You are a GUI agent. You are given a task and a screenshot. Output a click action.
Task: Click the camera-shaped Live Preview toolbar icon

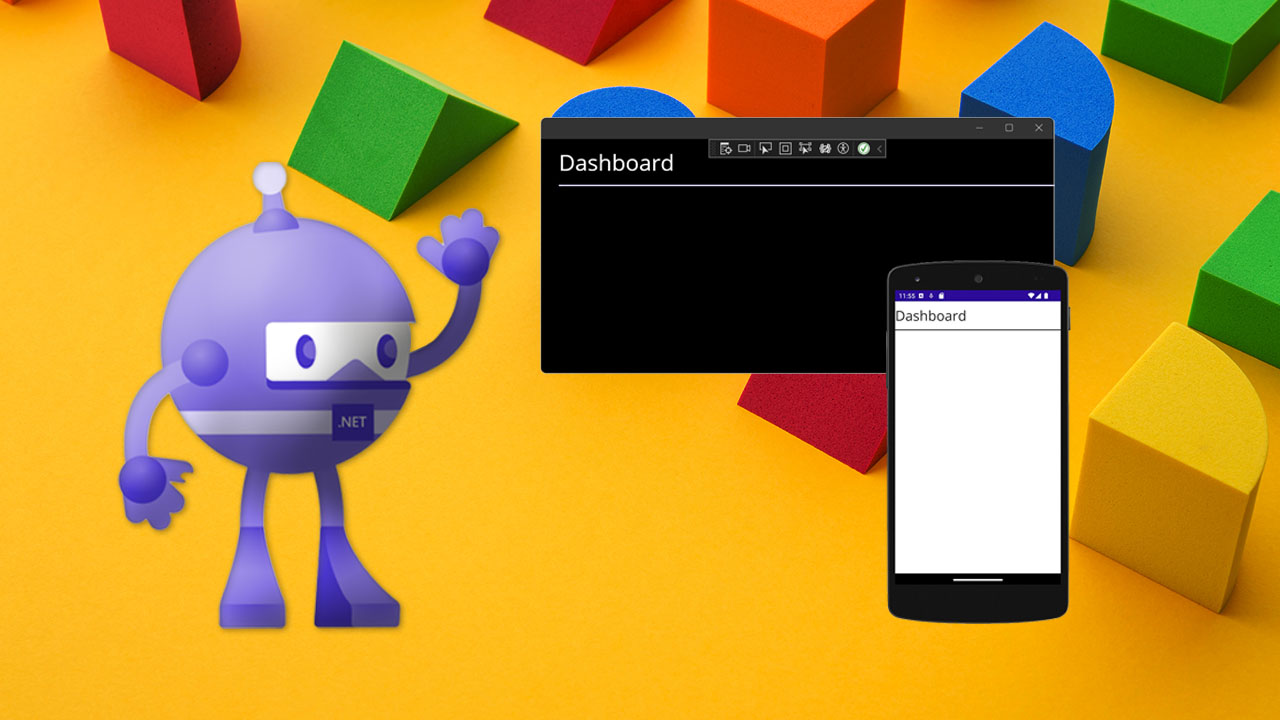(x=744, y=148)
